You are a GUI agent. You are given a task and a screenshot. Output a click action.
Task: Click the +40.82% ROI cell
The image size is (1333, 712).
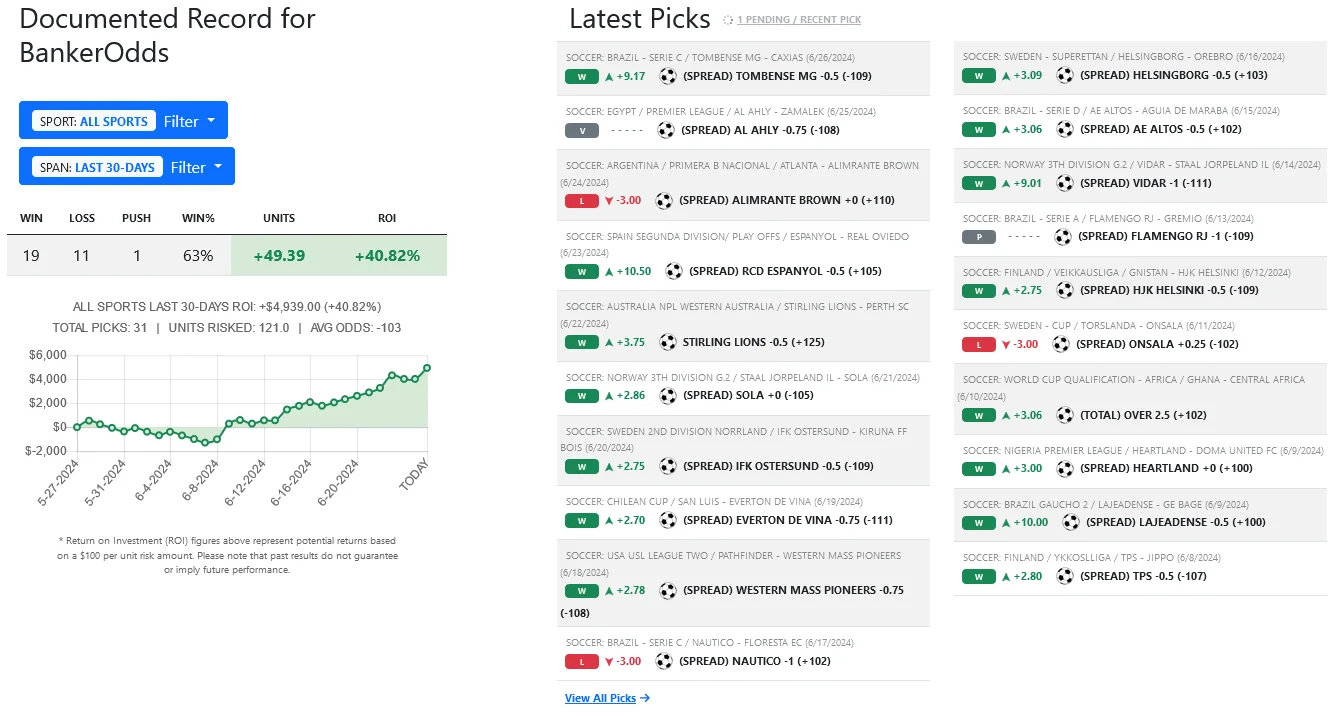click(387, 256)
